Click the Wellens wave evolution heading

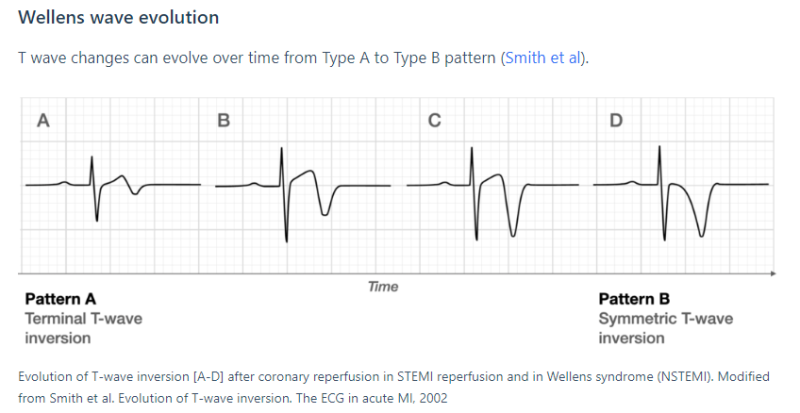119,18
